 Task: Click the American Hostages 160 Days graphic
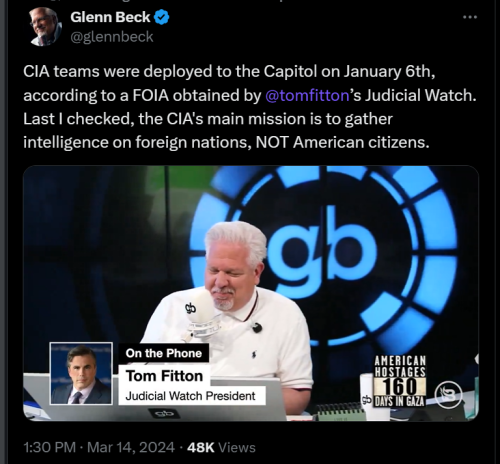pyautogui.click(x=400, y=381)
